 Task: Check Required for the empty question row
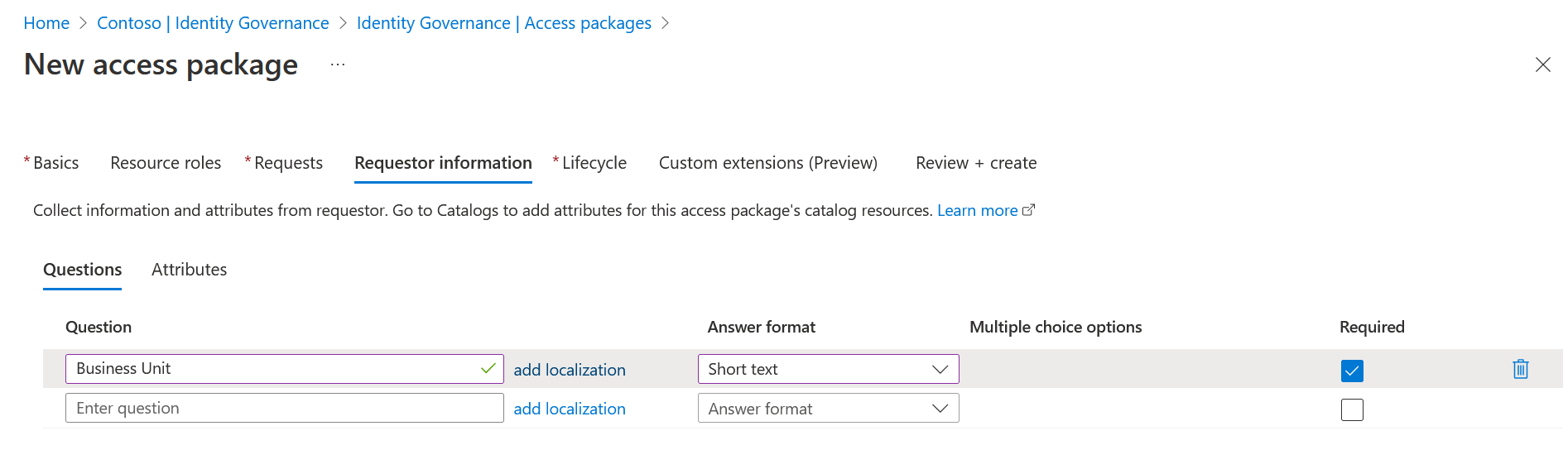click(1351, 409)
